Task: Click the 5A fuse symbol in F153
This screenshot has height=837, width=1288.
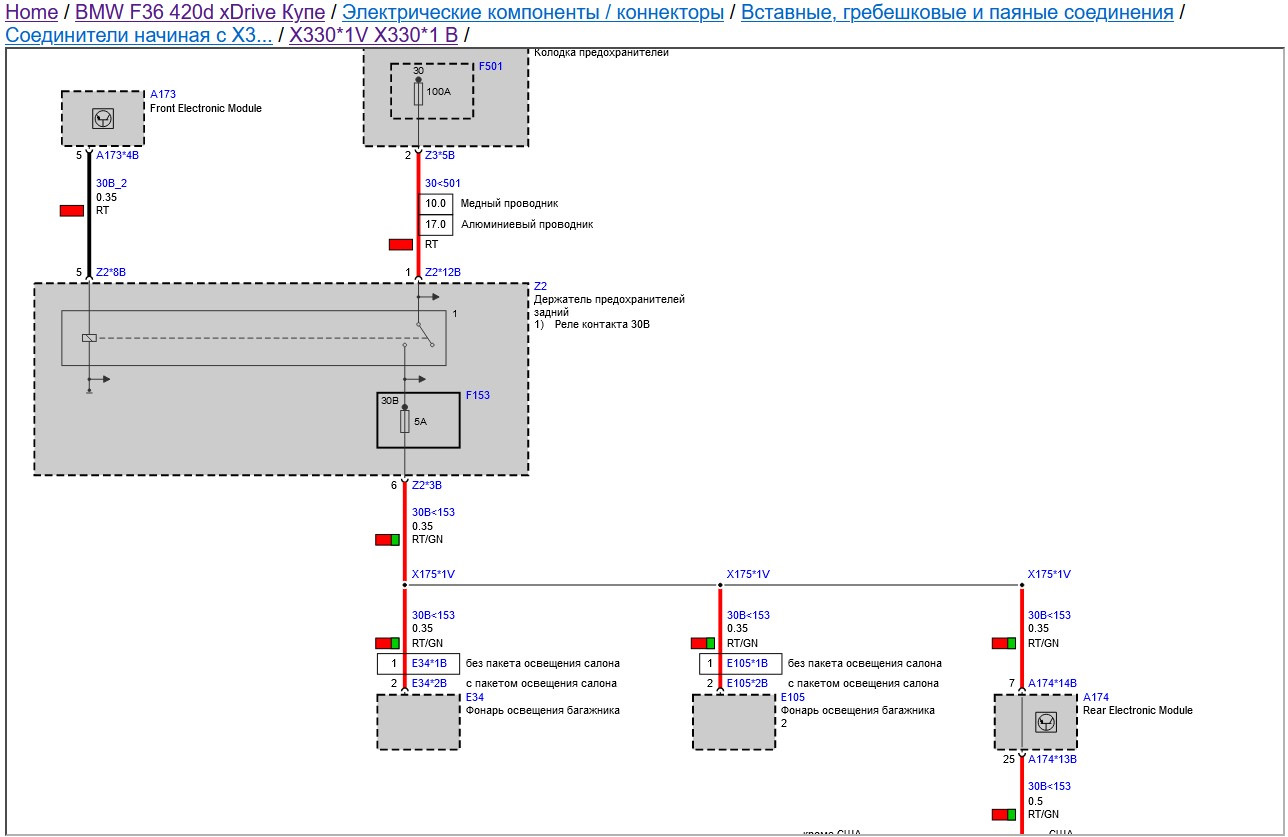Action: tap(405, 422)
